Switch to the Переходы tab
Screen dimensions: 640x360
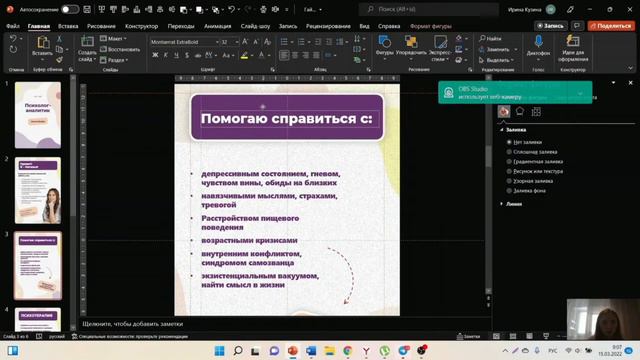tap(181, 26)
